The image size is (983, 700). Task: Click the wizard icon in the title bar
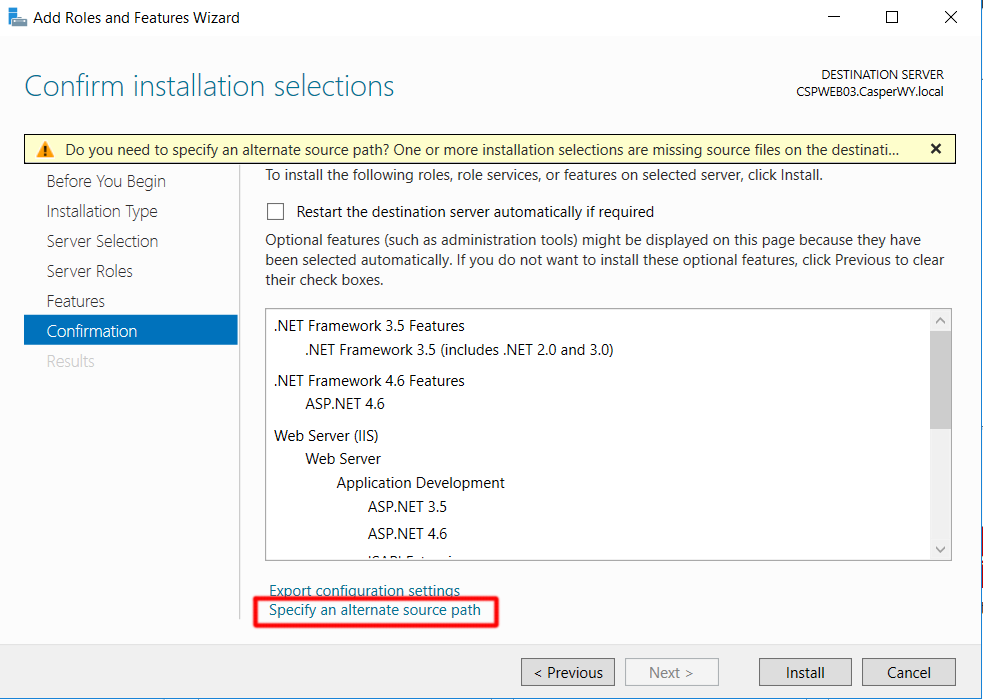coord(17,17)
